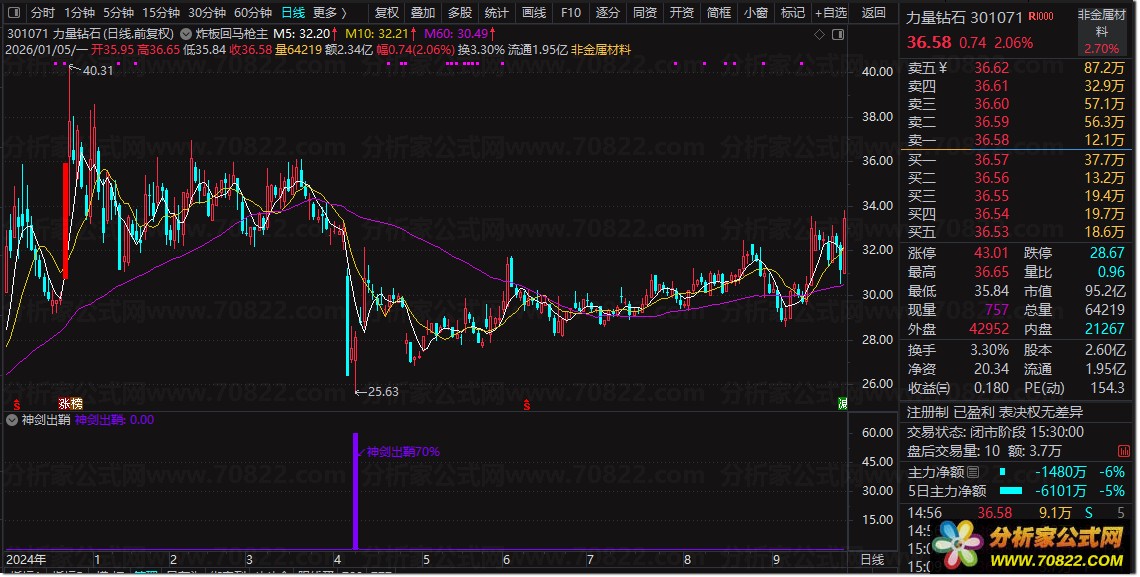Click the 内盘 value 21267
1140x577 pixels.
[x=1104, y=329]
